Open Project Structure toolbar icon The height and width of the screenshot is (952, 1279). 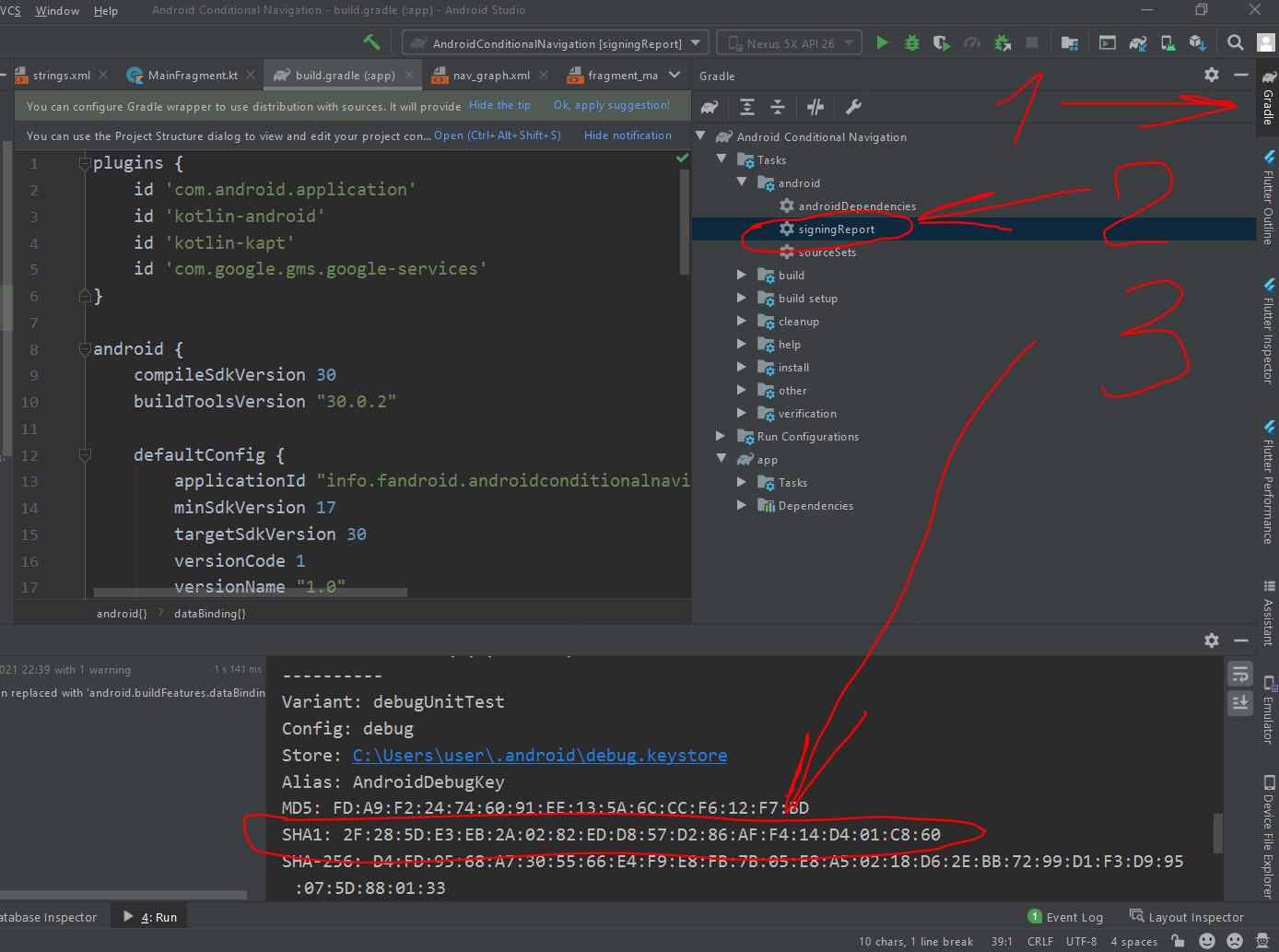pos(1070,42)
